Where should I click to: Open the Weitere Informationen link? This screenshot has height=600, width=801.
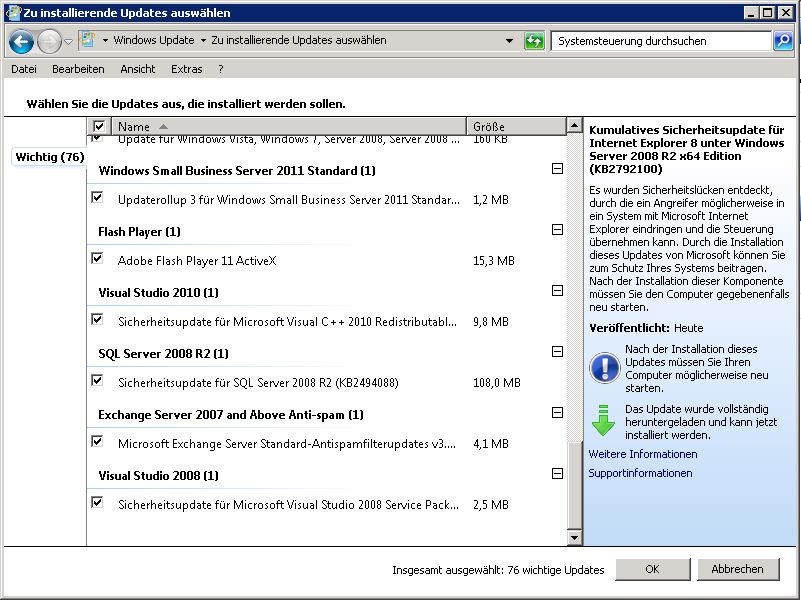(643, 454)
